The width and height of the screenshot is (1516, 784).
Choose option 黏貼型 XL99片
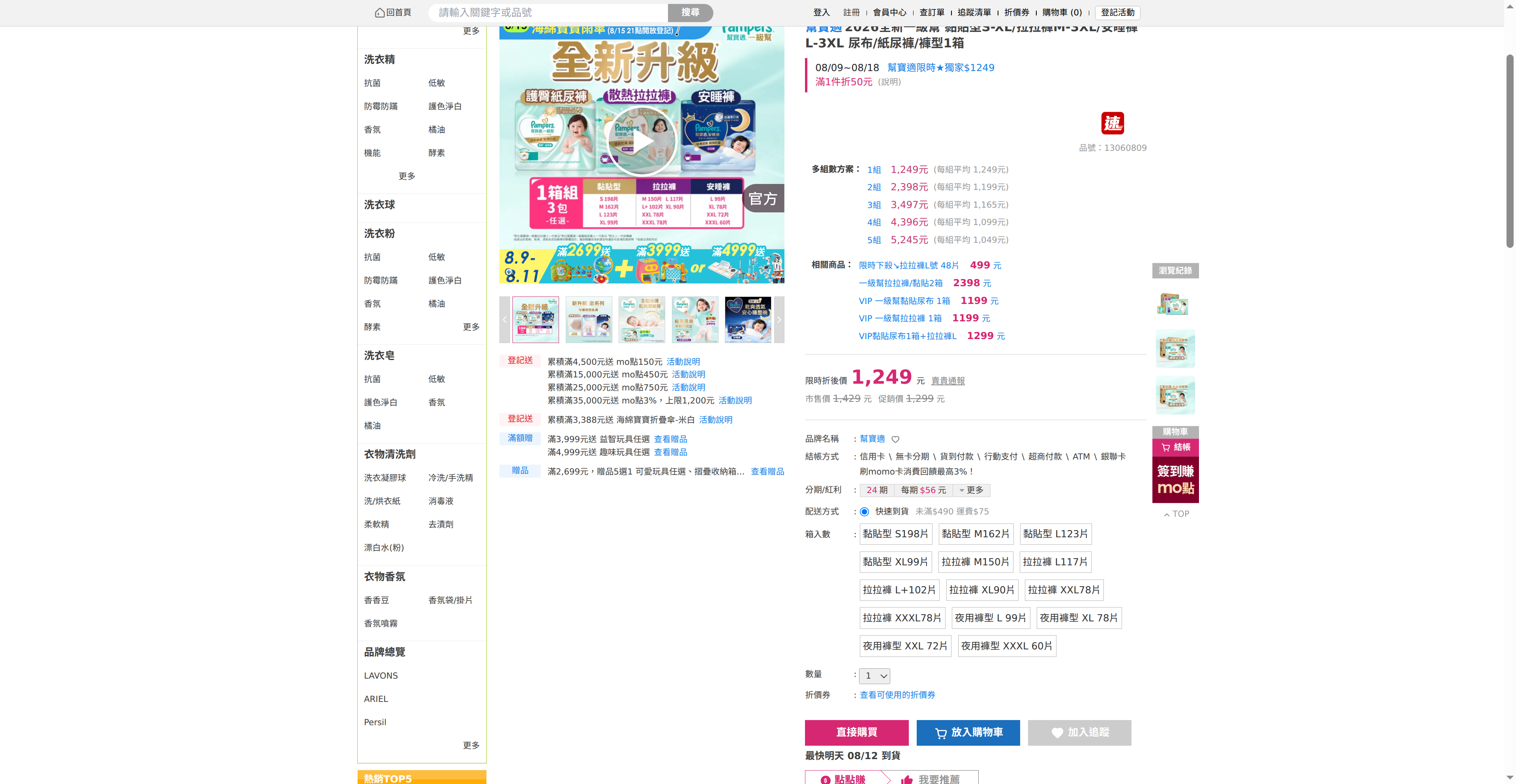pyautogui.click(x=896, y=562)
